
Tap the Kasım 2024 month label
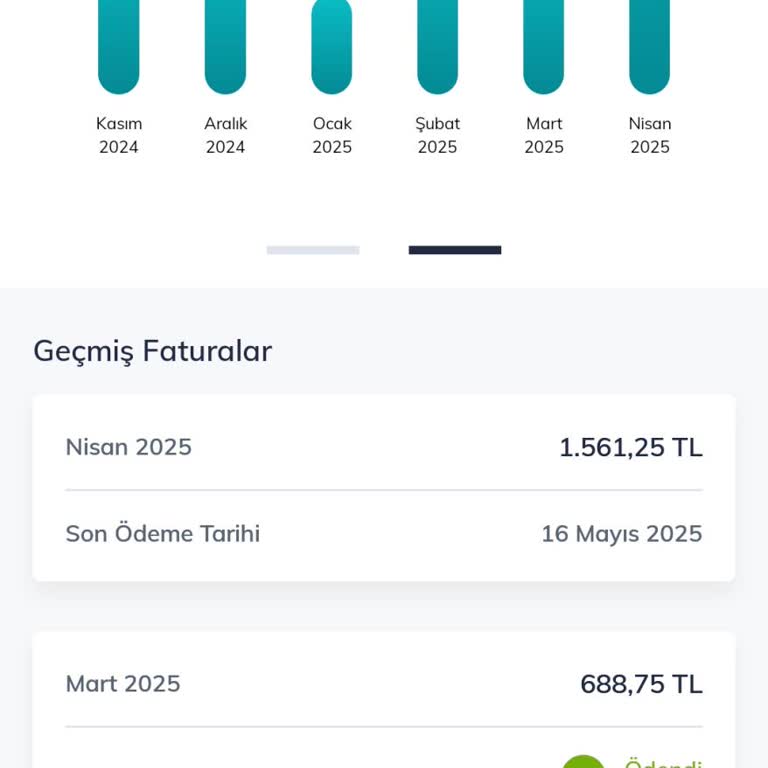(x=119, y=135)
